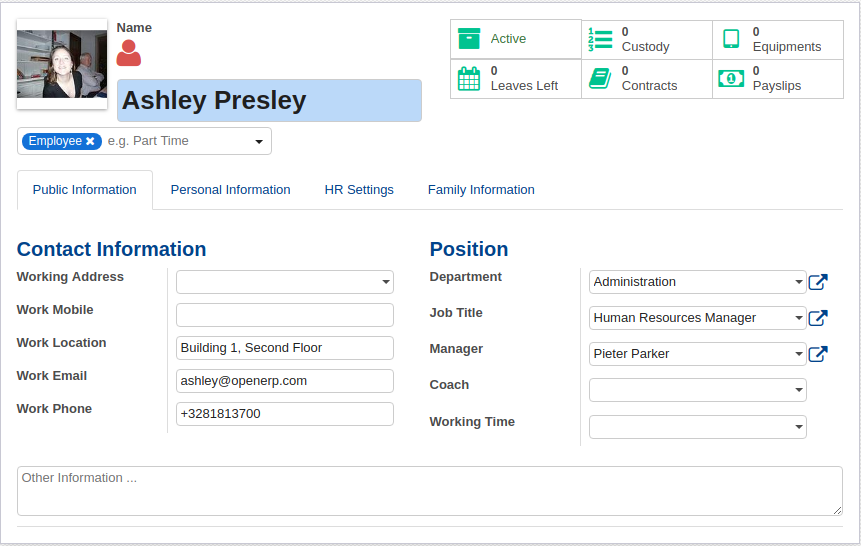Expand the Working Address dropdown
Screen dimensions: 861x546
pyautogui.click(x=386, y=283)
